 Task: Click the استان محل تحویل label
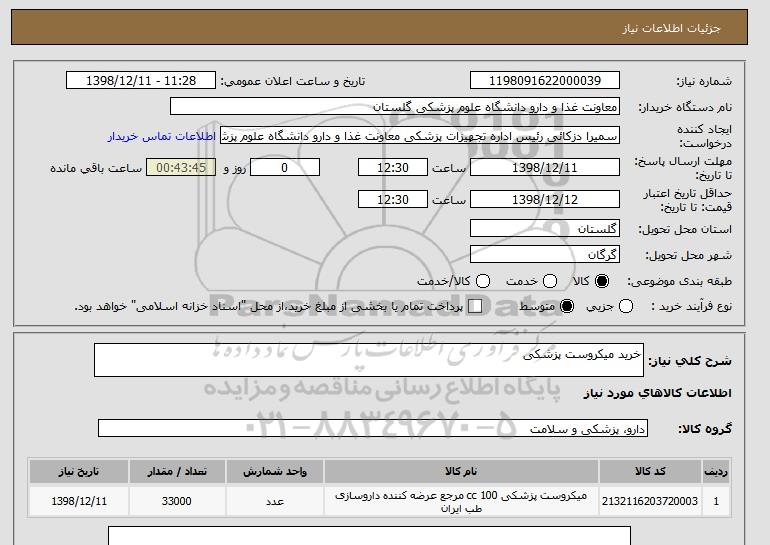click(x=685, y=229)
